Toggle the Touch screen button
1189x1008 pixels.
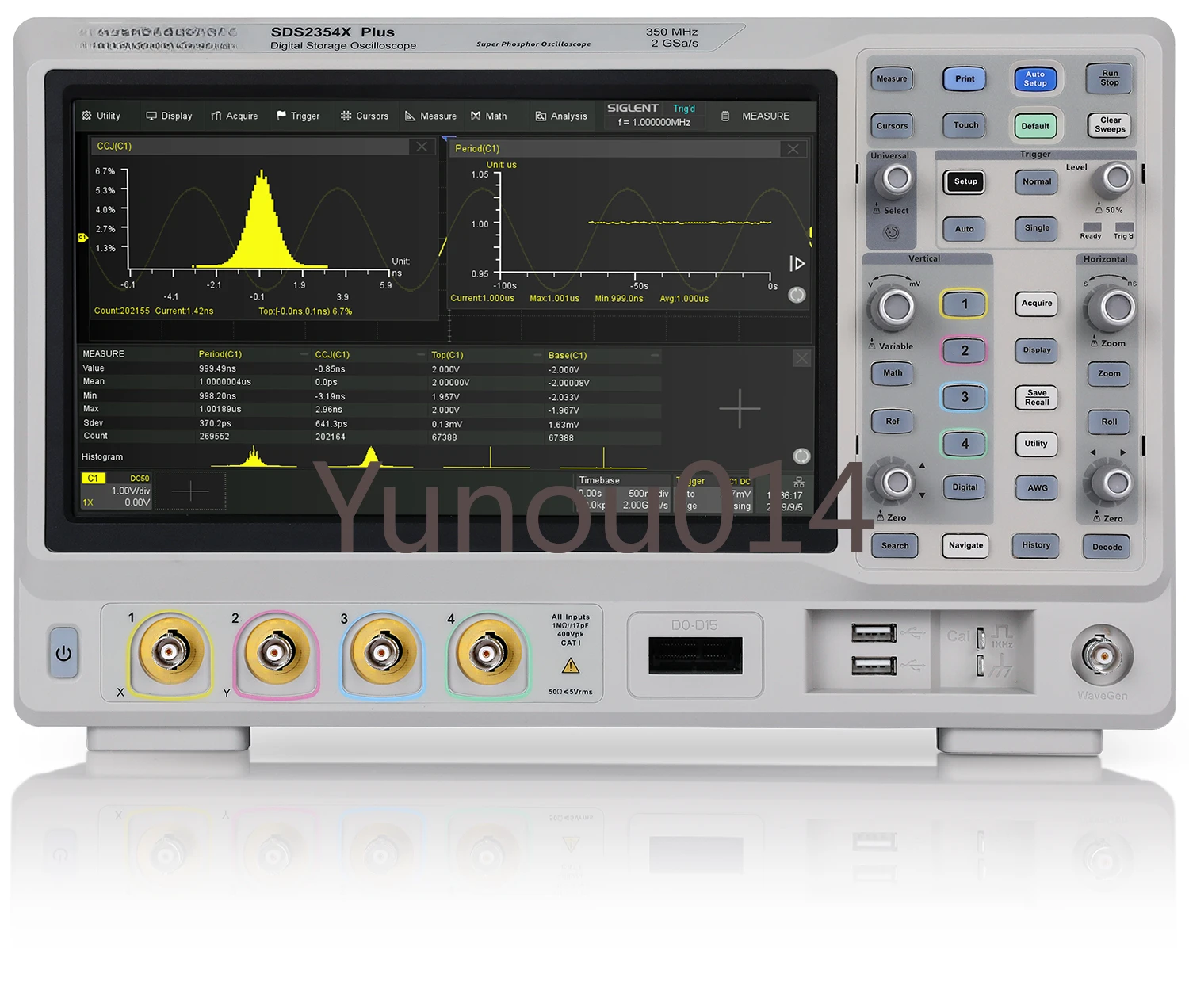click(965, 124)
